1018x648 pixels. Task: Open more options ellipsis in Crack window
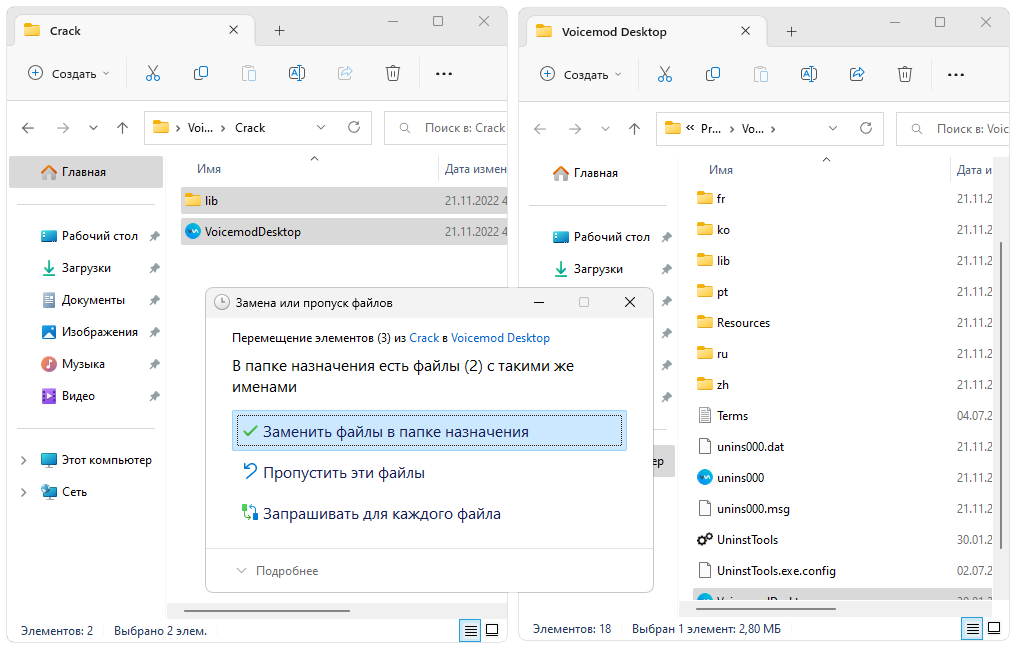[444, 74]
